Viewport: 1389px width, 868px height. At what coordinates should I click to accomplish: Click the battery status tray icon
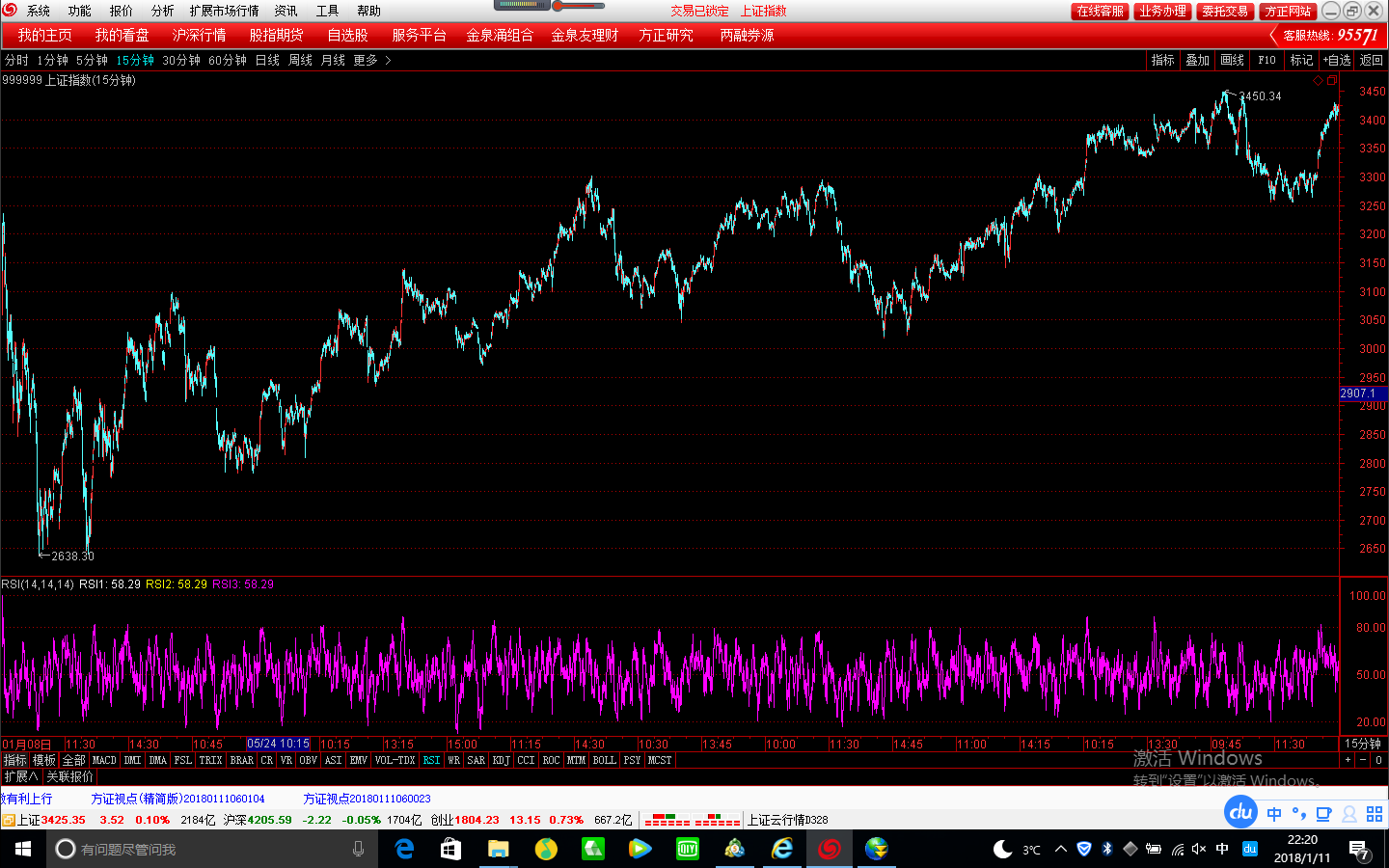(1154, 849)
